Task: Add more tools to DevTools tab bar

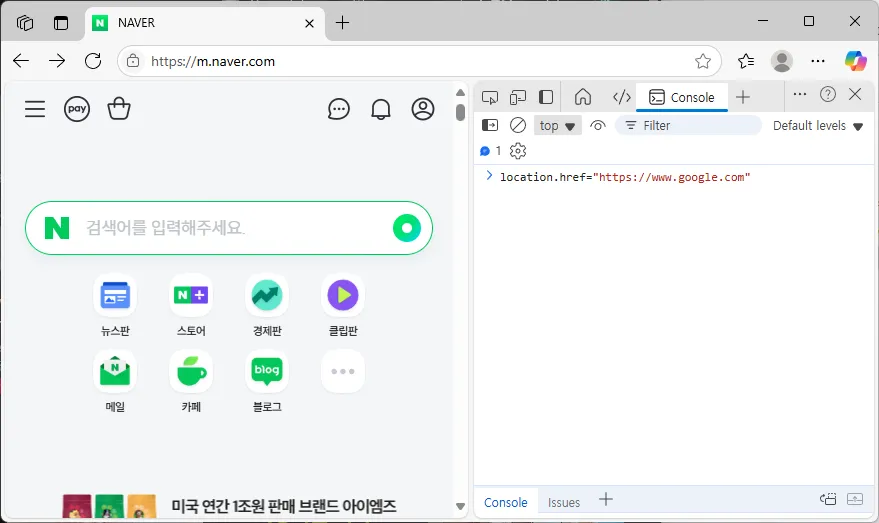Action: [743, 97]
